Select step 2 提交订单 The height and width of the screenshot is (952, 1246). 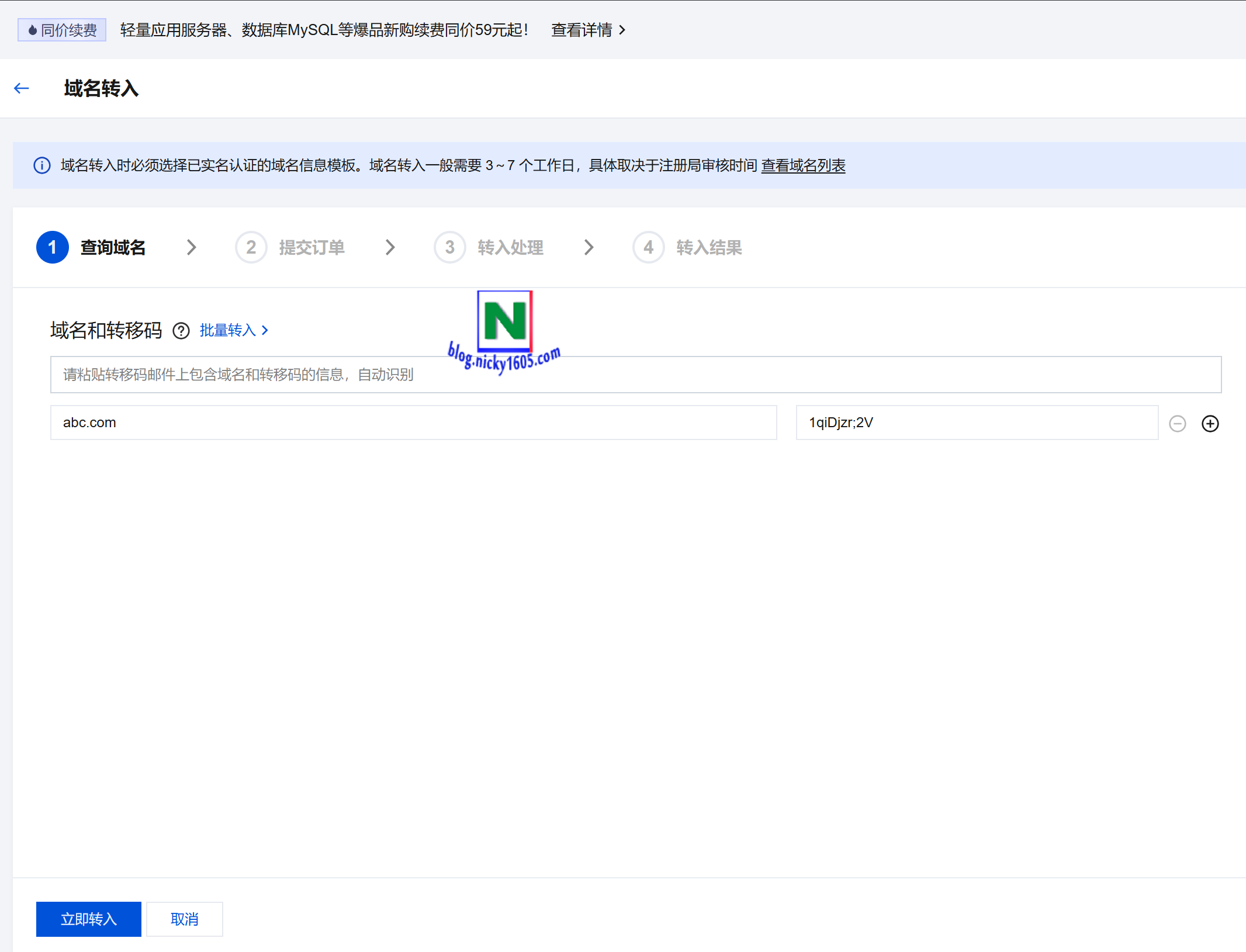click(290, 247)
